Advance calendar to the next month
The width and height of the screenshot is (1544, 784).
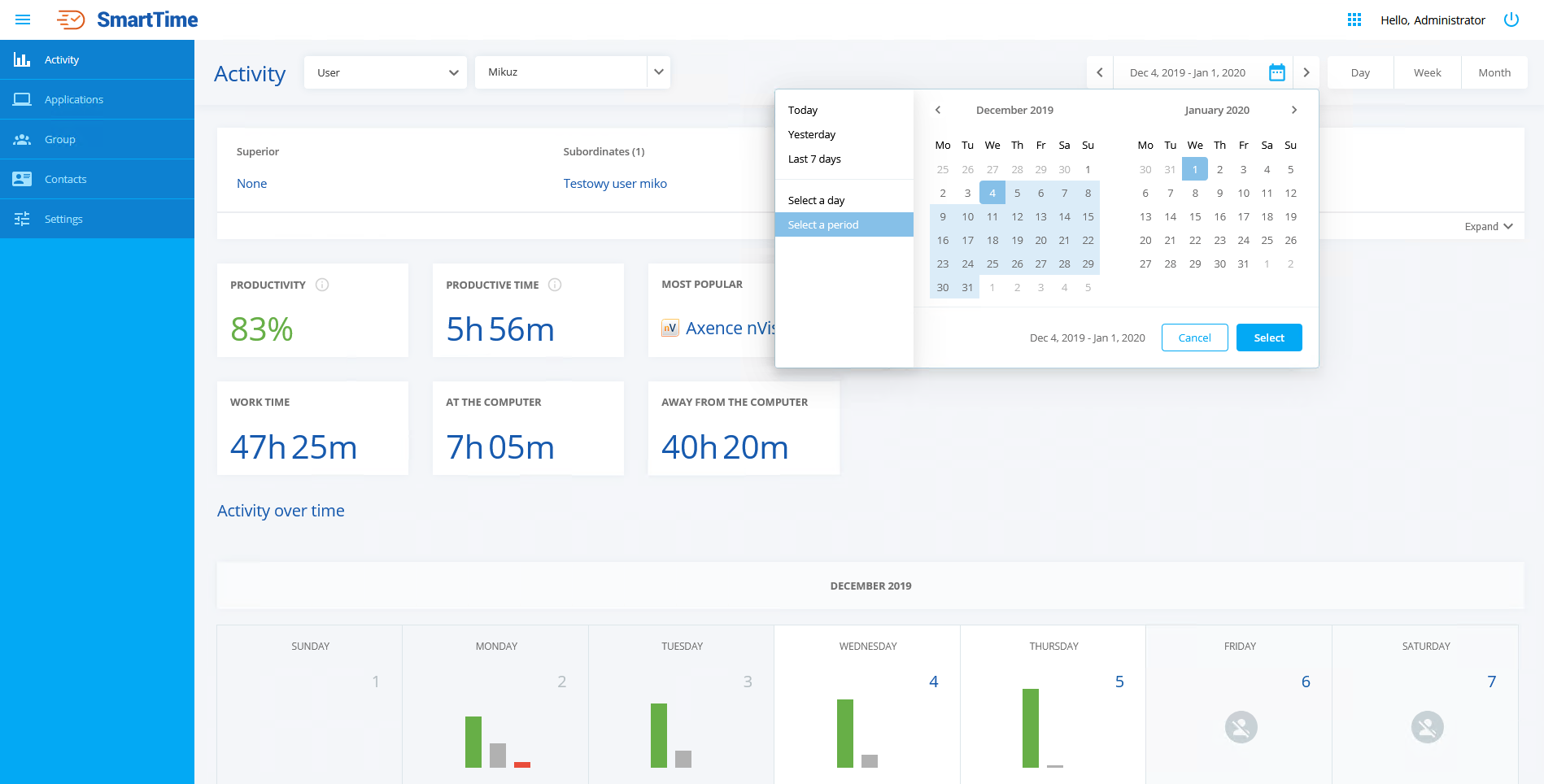pos(1293,110)
